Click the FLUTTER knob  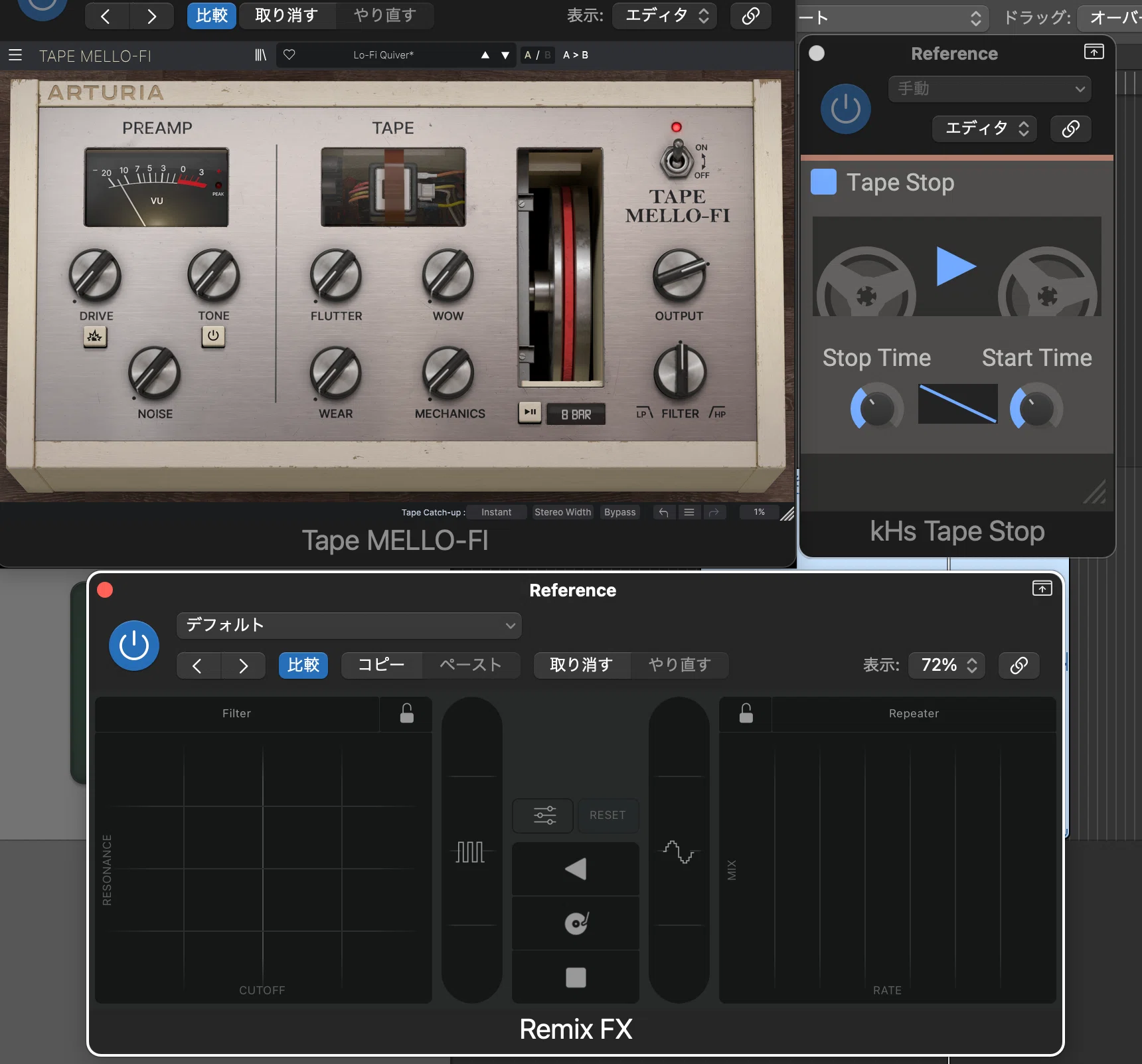(336, 276)
